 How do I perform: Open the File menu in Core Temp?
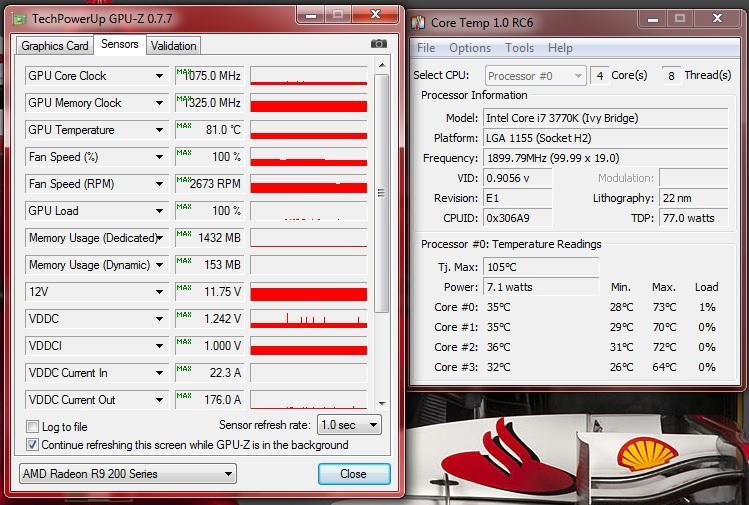(426, 48)
